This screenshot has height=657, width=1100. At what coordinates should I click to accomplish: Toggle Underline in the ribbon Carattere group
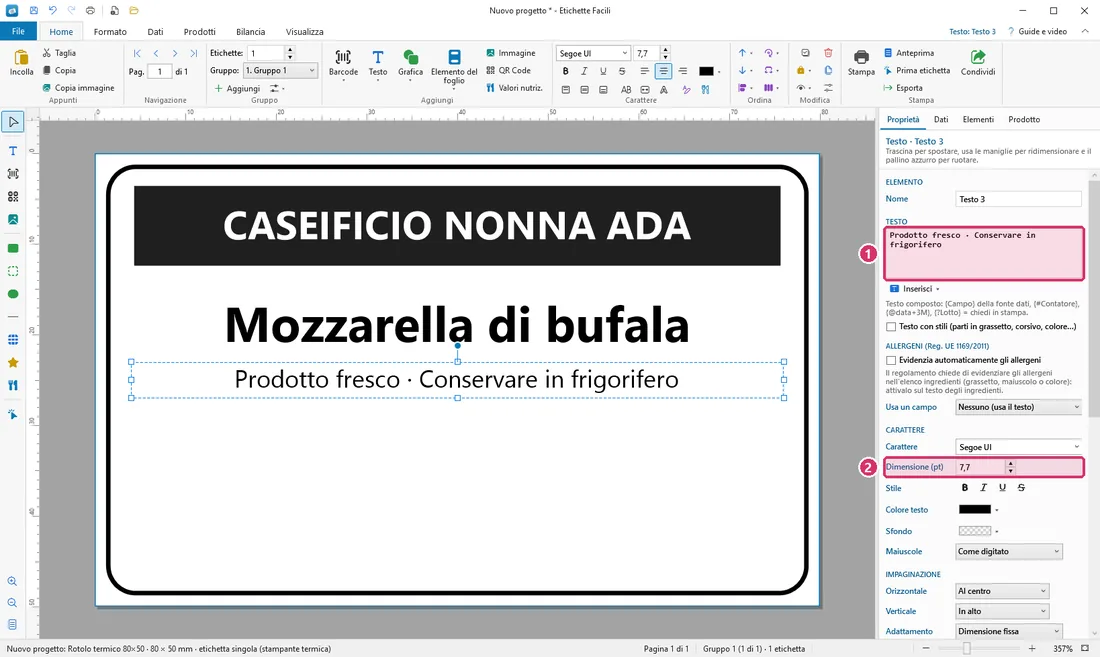(x=603, y=71)
